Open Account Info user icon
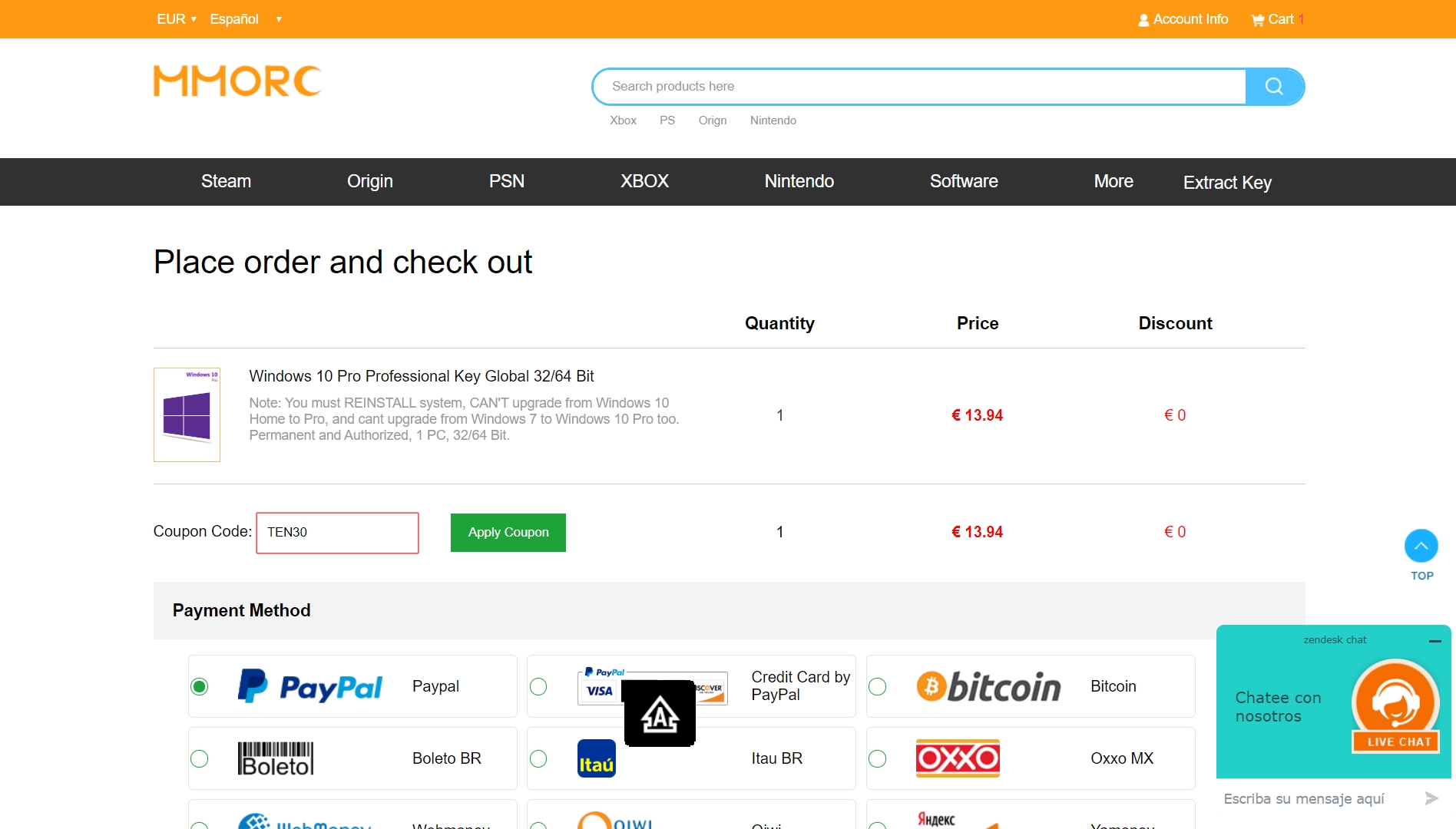This screenshot has height=829, width=1456. [1143, 20]
